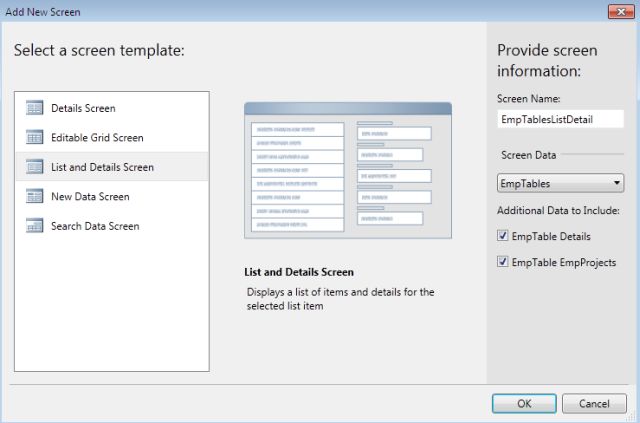
Task: Click the EmpTable EmpProjects label text
Action: point(564,263)
